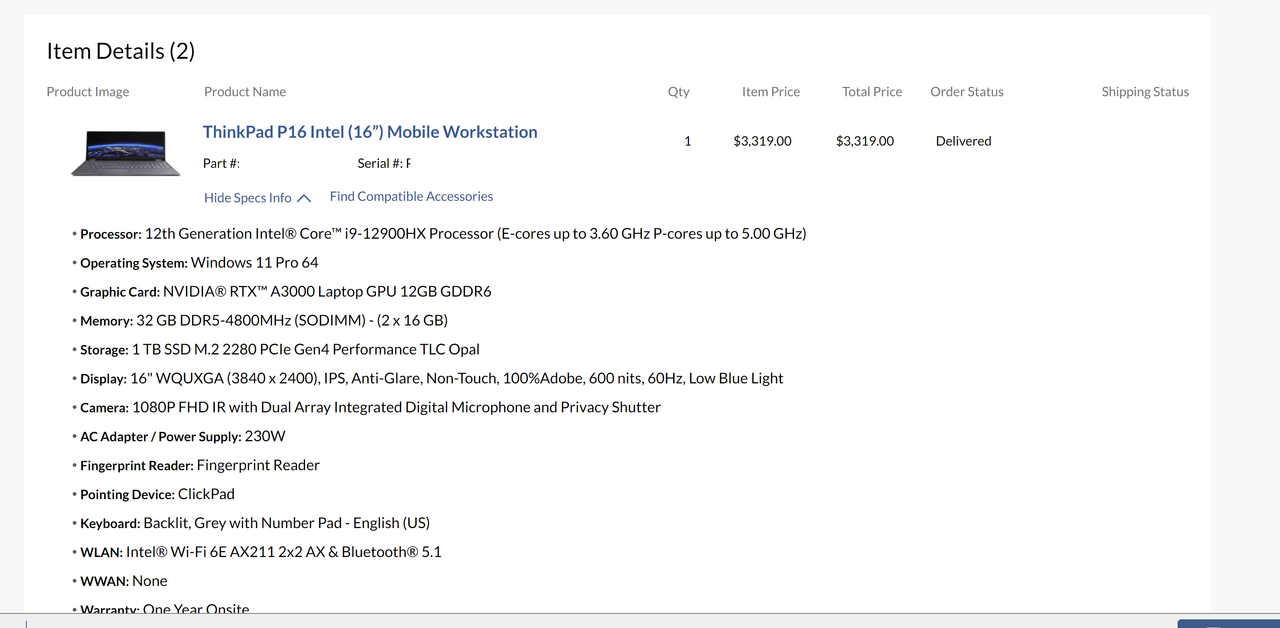Click the chevron beside Hide Specs Info
The image size is (1280, 628).
click(304, 198)
